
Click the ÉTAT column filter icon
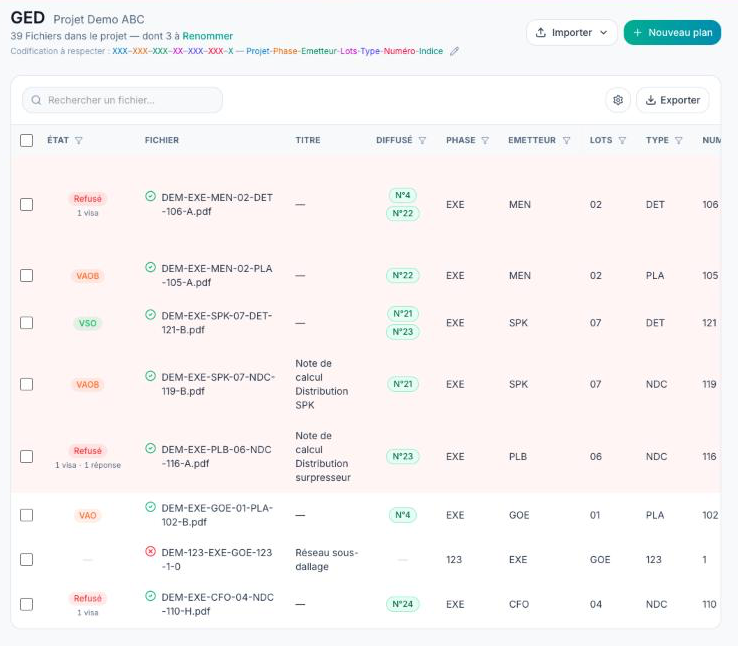pyautogui.click(x=79, y=140)
